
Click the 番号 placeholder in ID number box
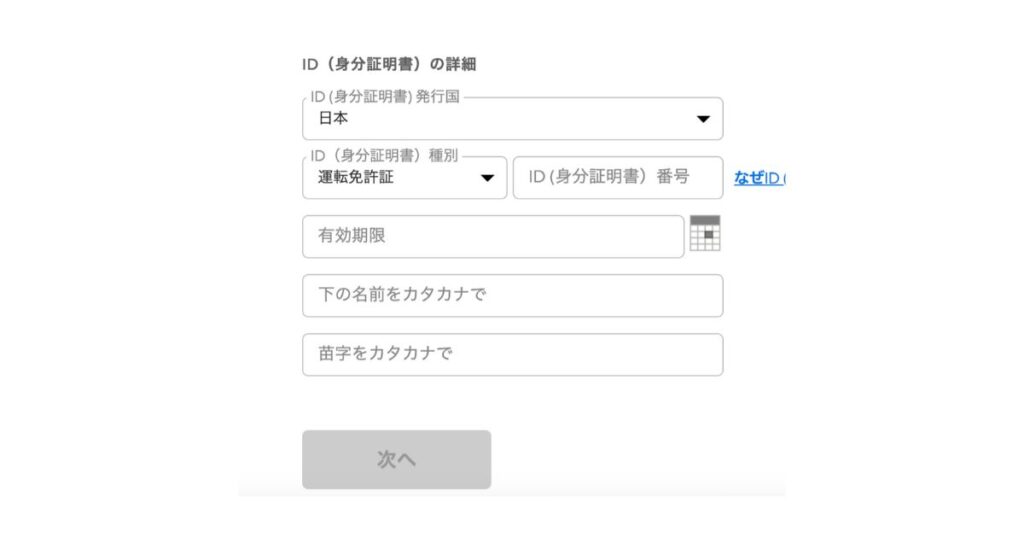(673, 176)
